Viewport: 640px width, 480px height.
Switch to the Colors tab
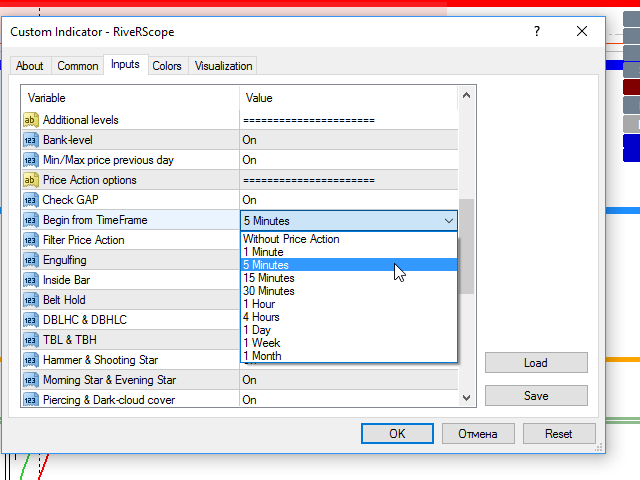[167, 66]
